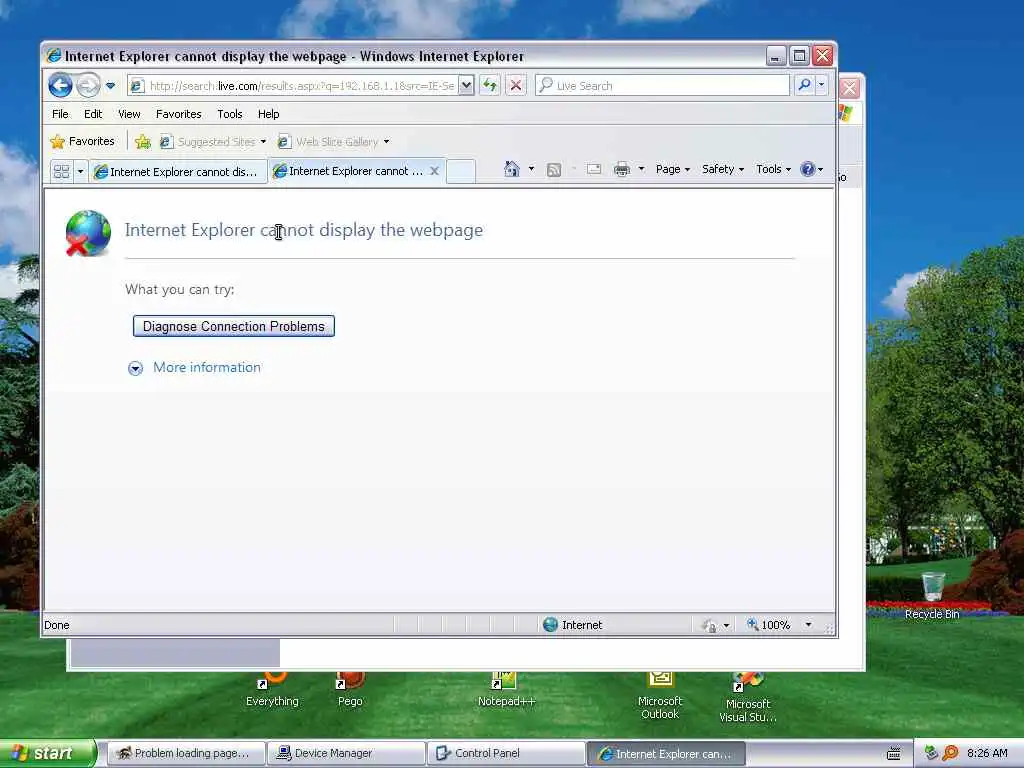Select the Microsoft Outlook desktop shortcut

(x=660, y=696)
